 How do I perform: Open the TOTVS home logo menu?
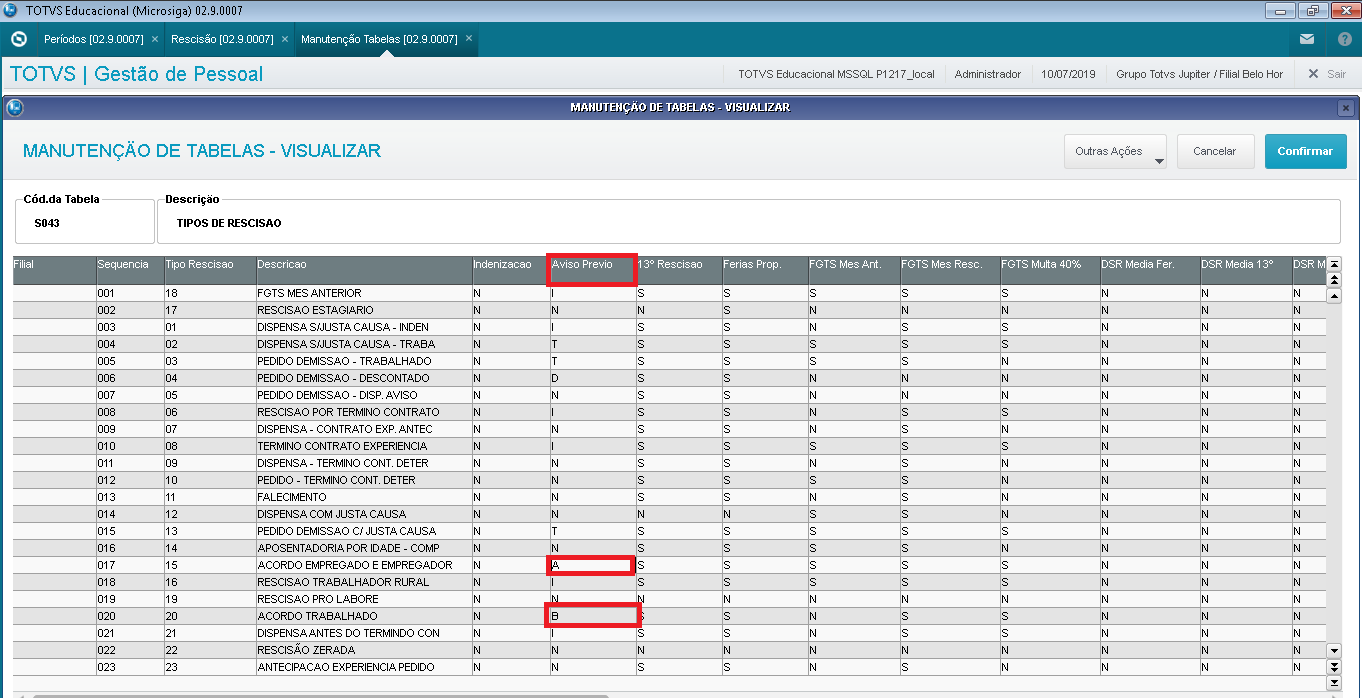pos(18,39)
